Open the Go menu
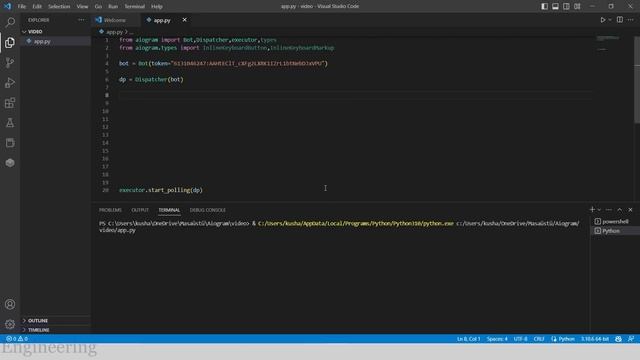Image resolution: width=640 pixels, height=360 pixels. click(98, 7)
